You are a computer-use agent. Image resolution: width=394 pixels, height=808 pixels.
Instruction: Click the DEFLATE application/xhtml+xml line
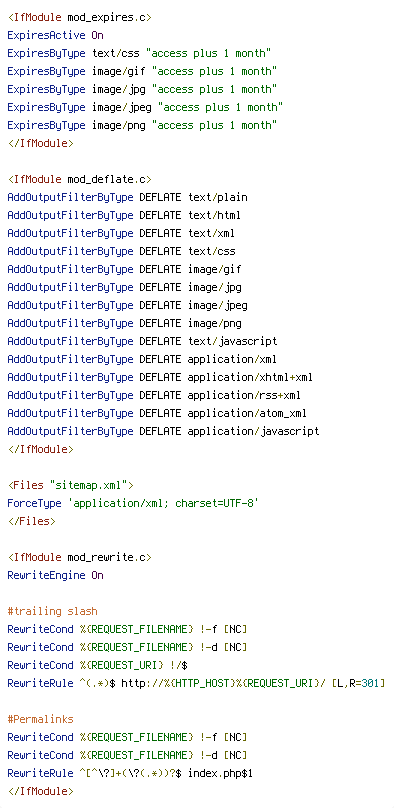160,378
